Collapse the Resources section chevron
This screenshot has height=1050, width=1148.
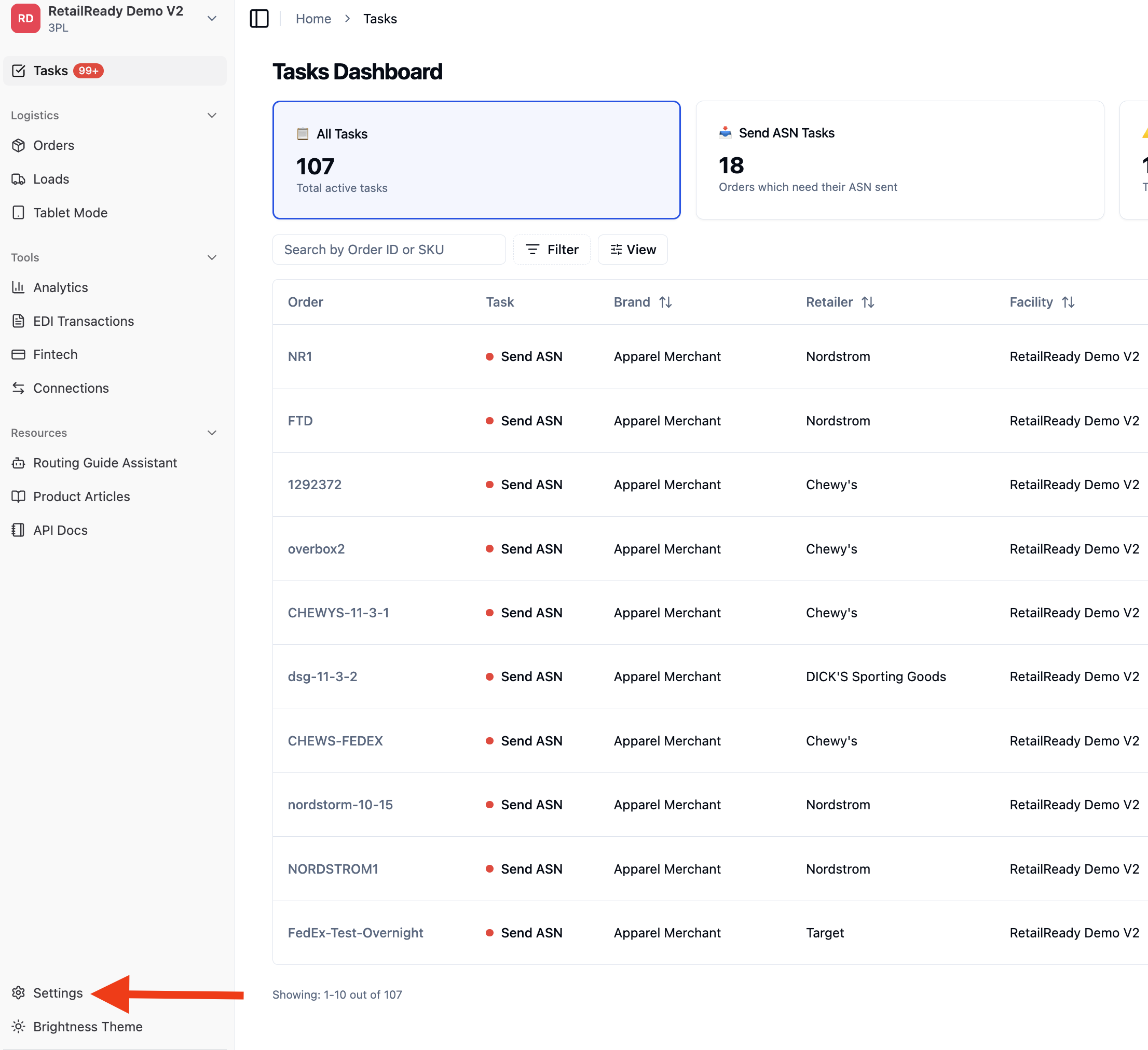coord(212,433)
